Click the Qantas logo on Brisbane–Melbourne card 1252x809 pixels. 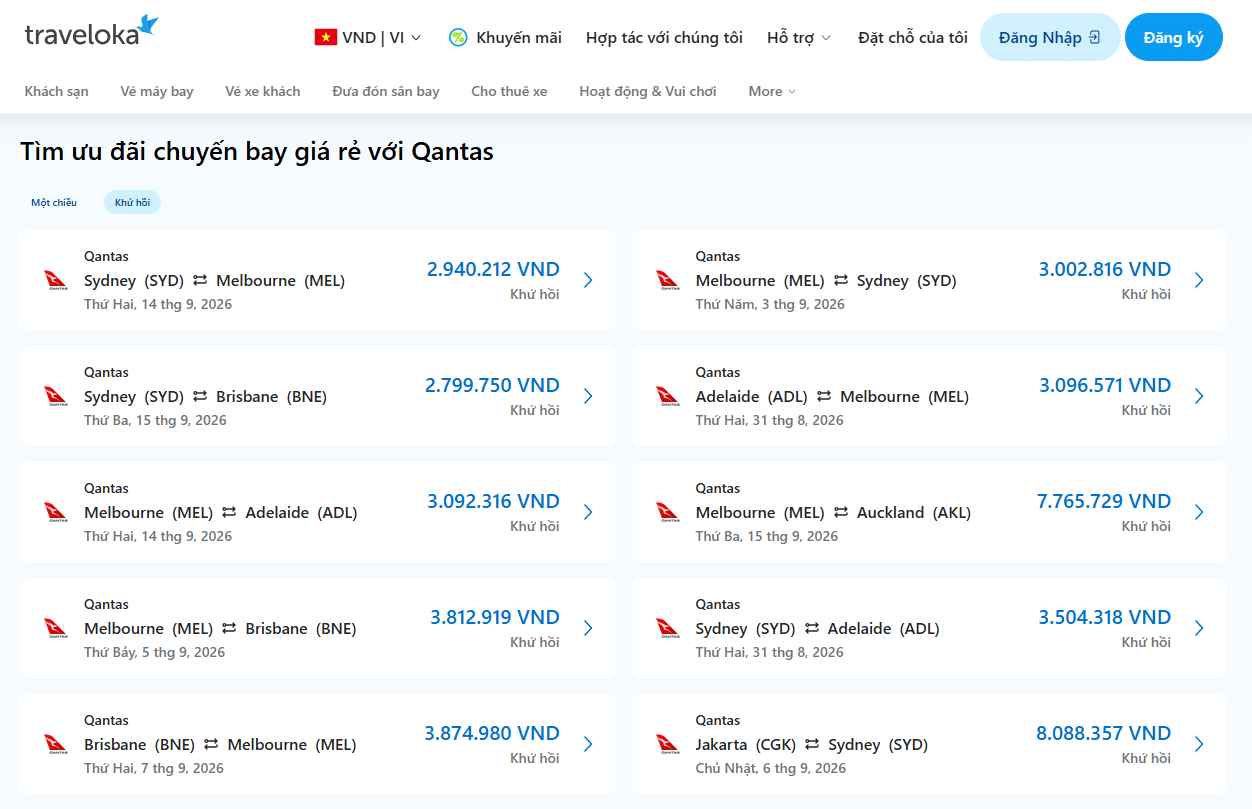point(55,744)
